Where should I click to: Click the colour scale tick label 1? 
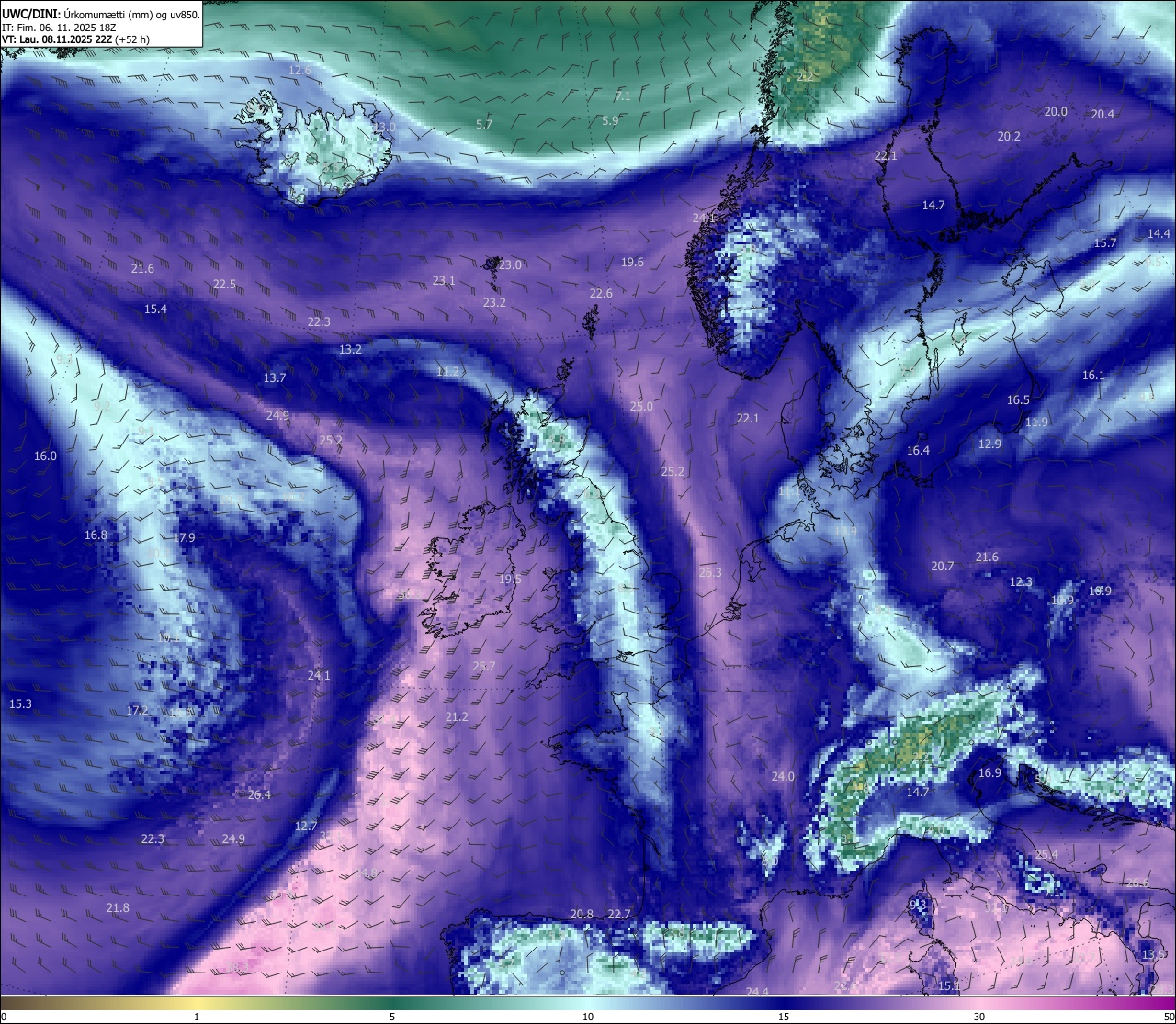197,1017
